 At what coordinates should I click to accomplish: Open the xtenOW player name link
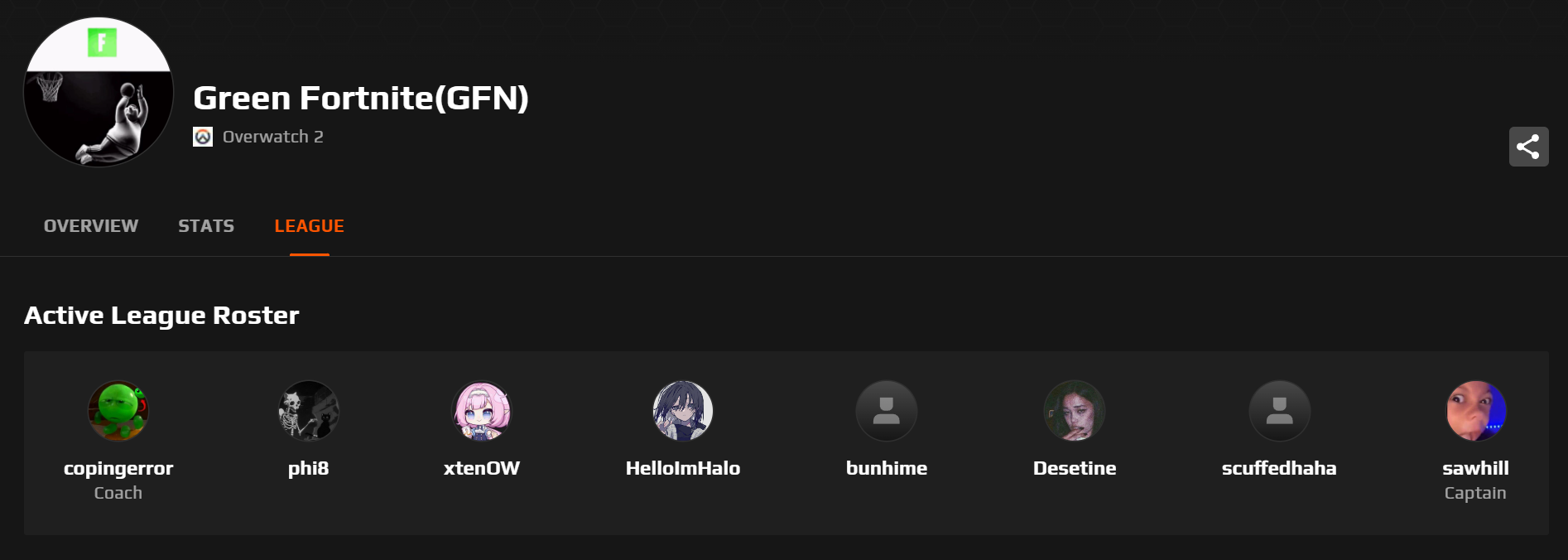point(482,468)
